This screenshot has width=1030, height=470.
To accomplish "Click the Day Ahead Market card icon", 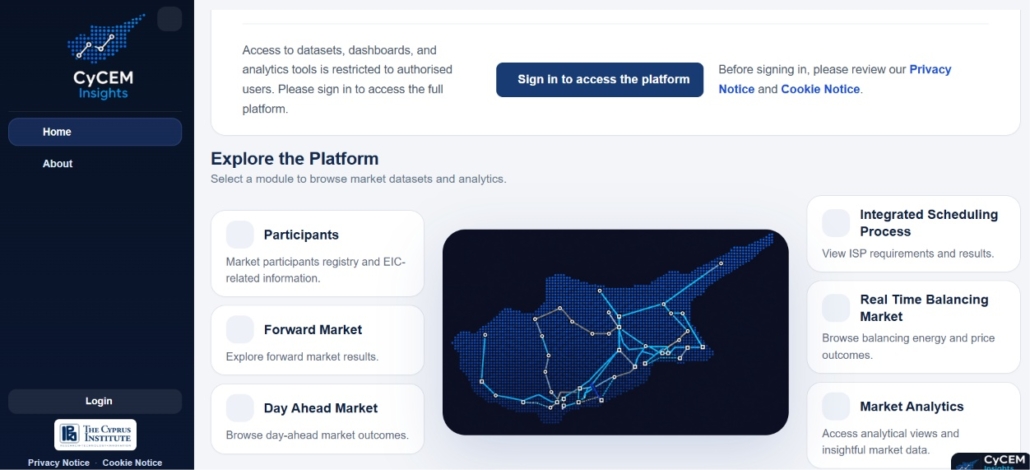I will (240, 408).
